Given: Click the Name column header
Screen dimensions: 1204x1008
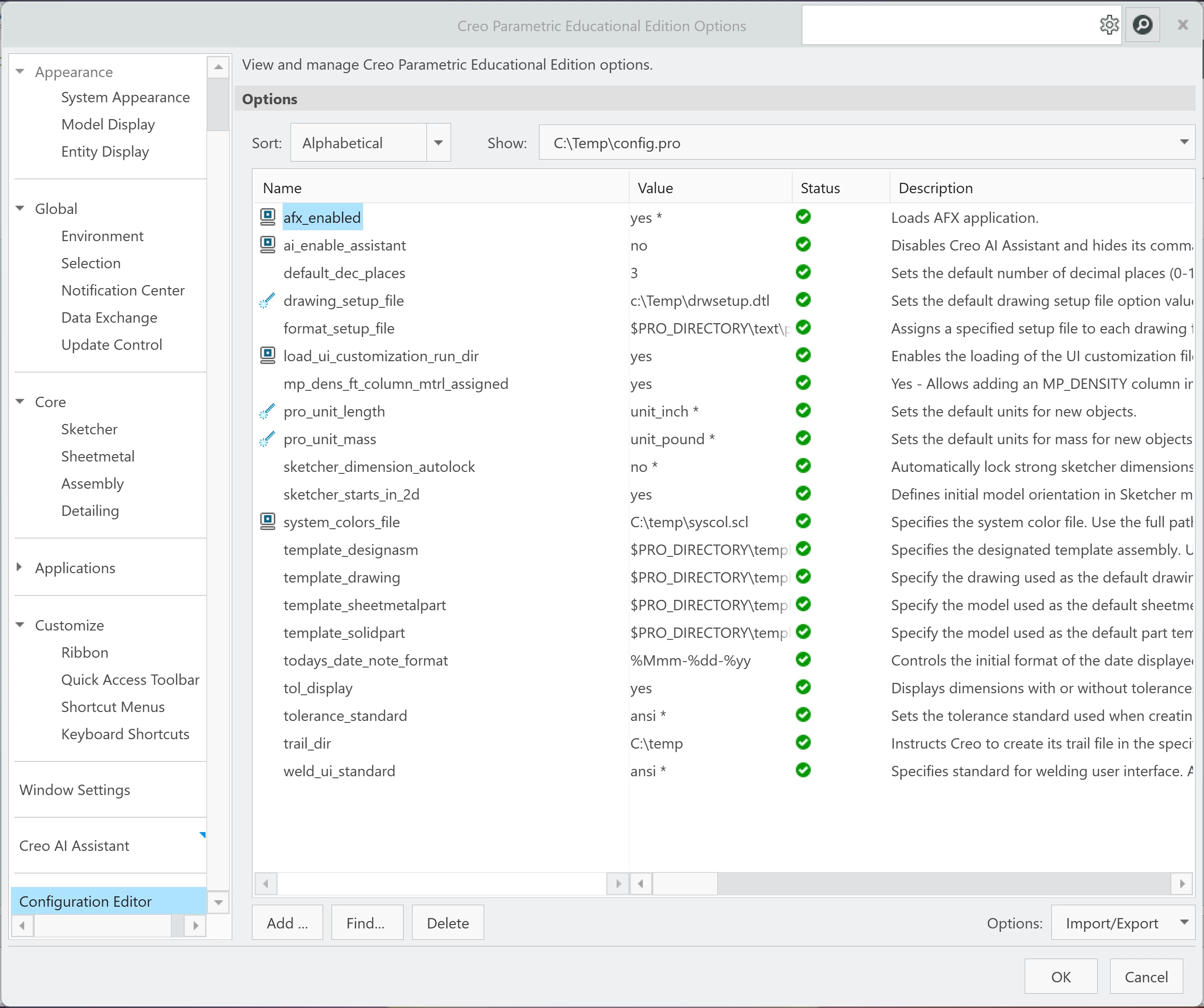Looking at the screenshot, I should tap(440, 187).
